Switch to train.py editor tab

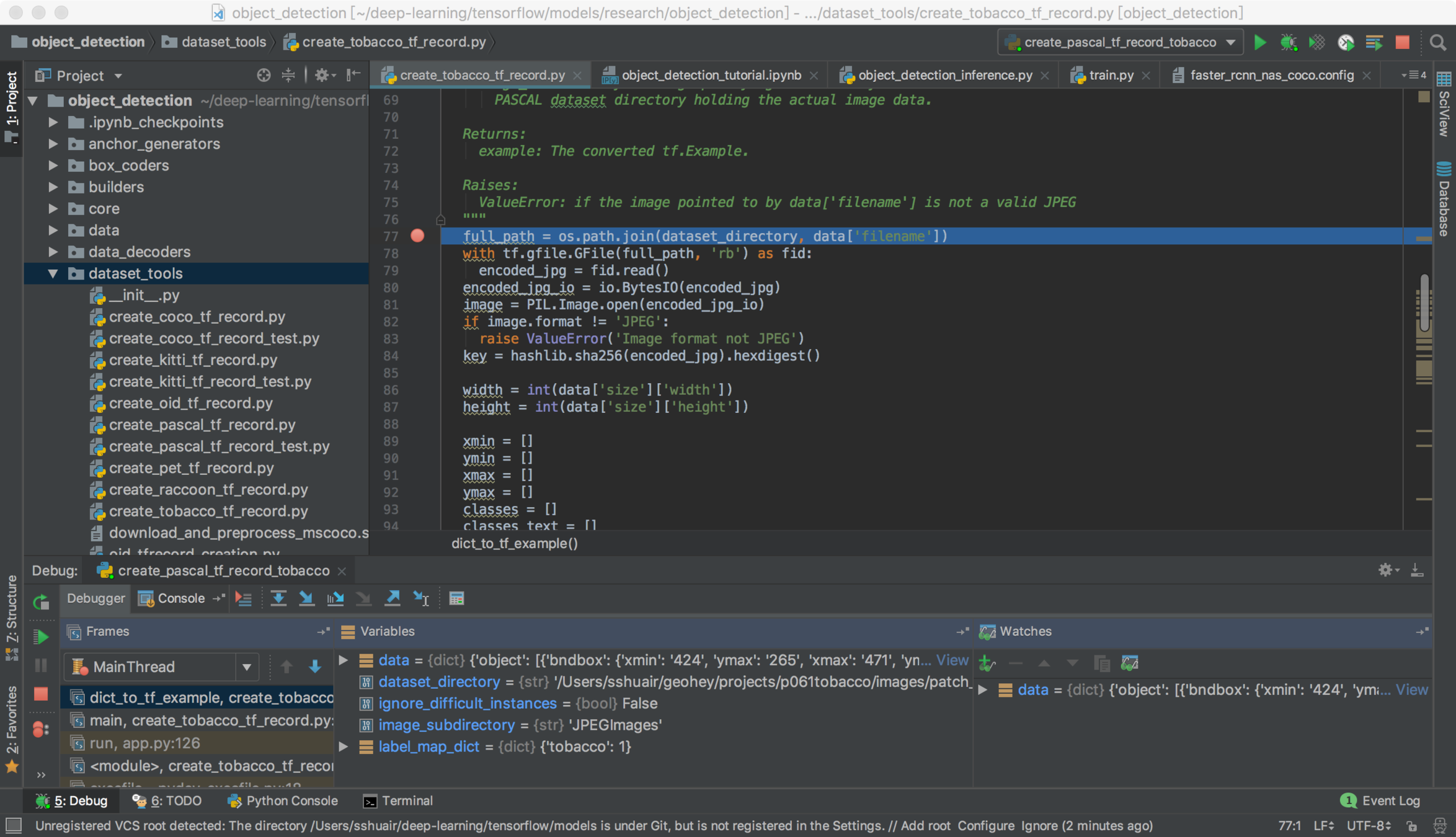1111,75
